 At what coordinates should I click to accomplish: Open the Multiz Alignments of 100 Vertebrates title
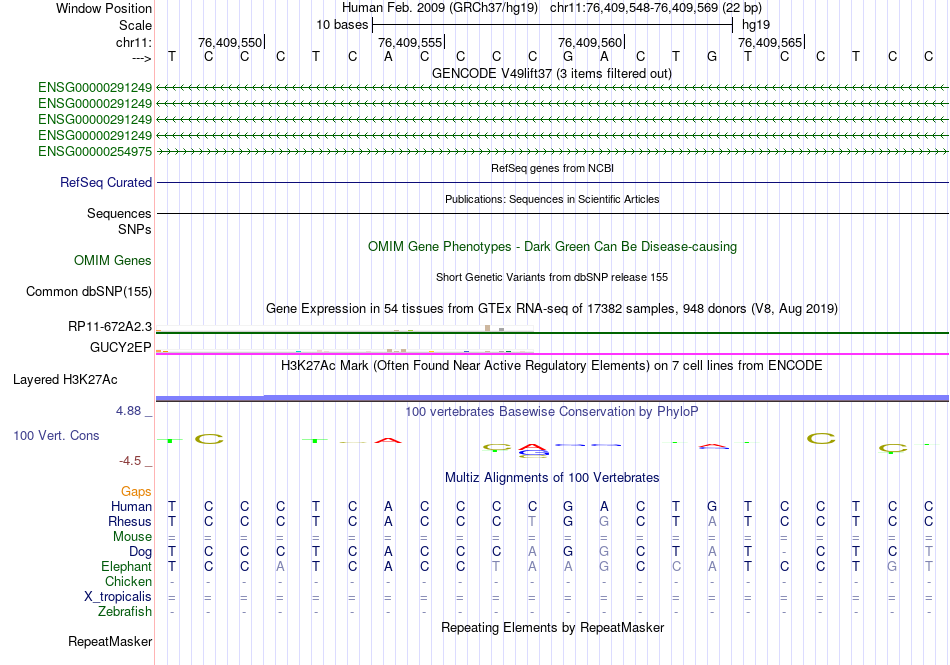(x=552, y=478)
